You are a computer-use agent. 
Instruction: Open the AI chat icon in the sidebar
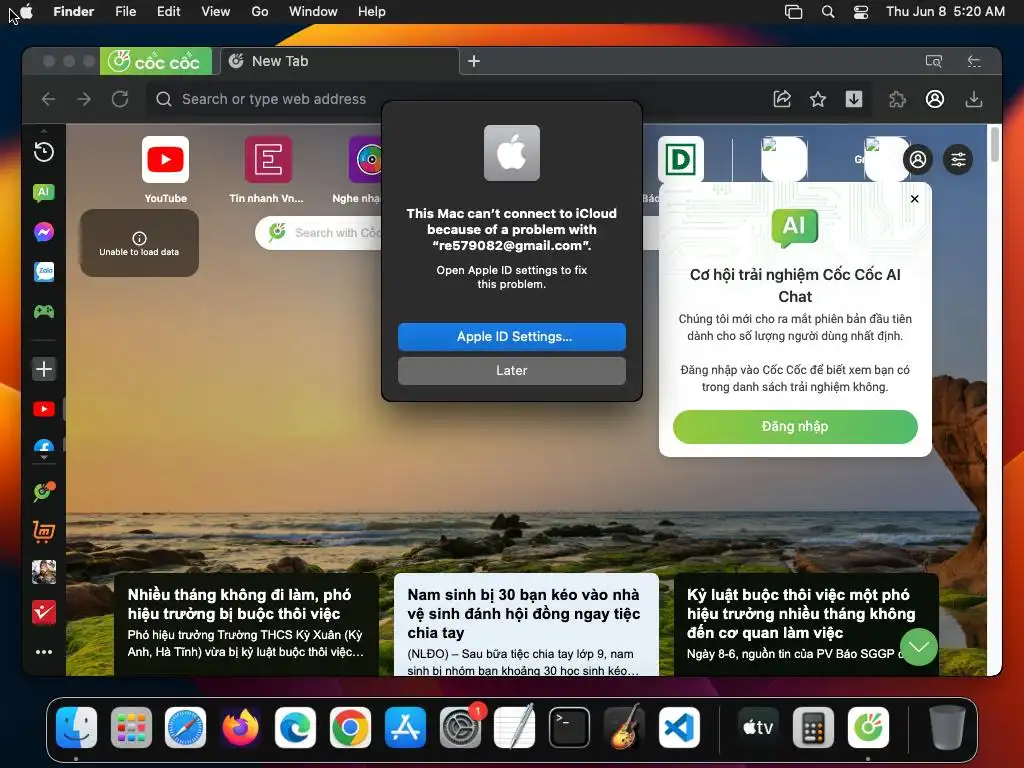coord(44,193)
